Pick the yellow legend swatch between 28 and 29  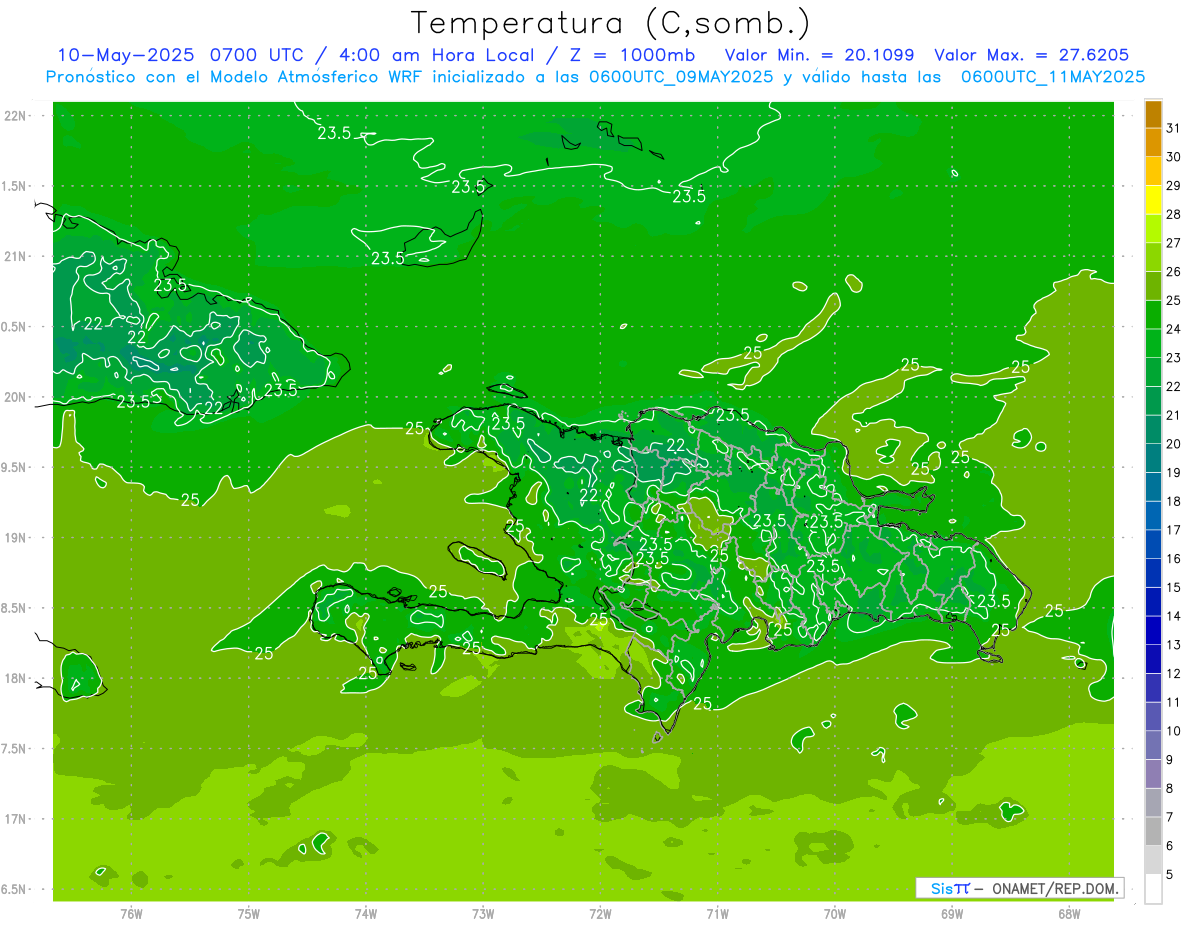tap(1153, 200)
